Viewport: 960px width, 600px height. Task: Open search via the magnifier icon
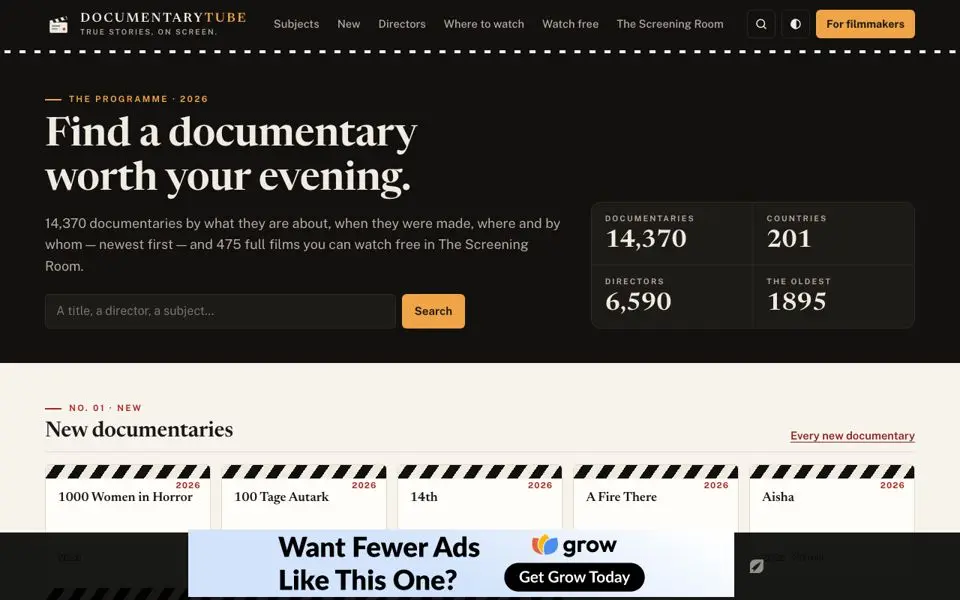pos(761,24)
